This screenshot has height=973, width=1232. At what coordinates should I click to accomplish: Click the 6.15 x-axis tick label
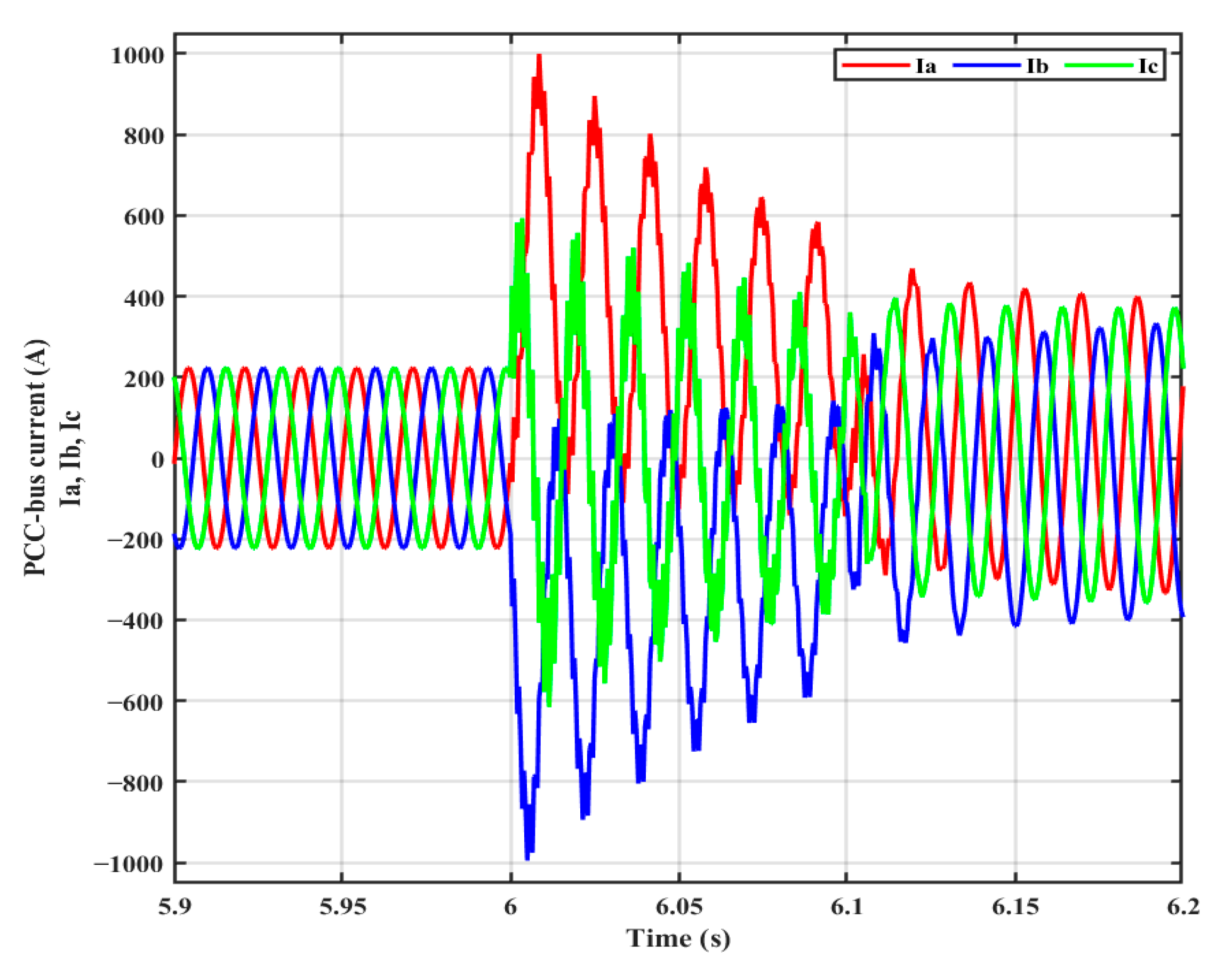coord(1015,906)
